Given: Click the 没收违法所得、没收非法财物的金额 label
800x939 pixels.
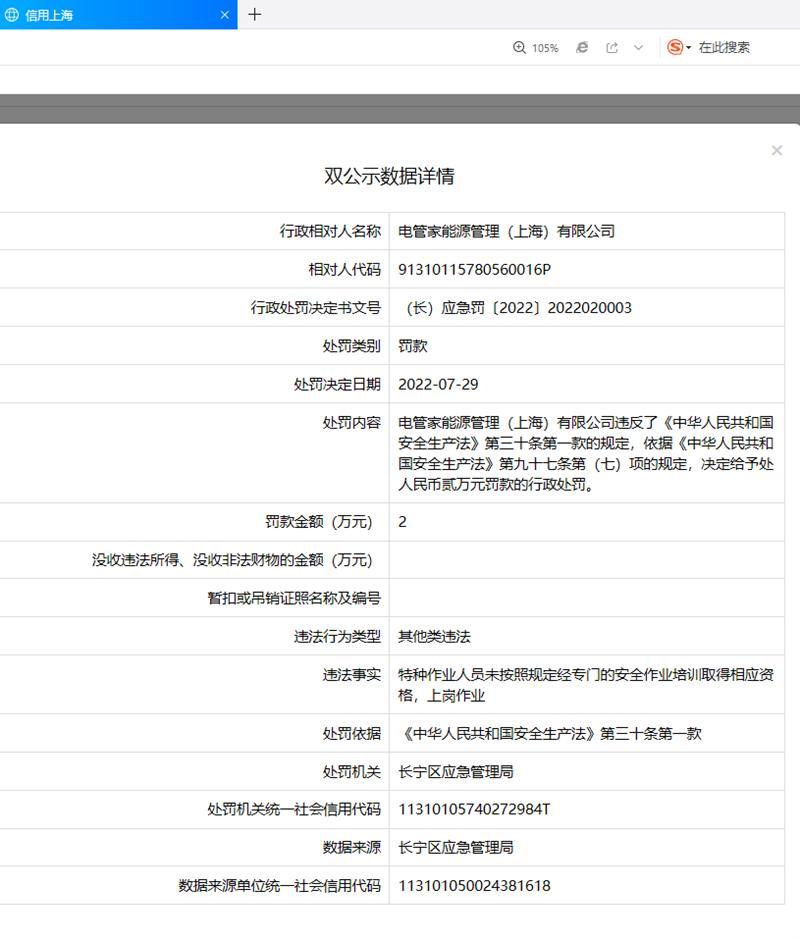Looking at the screenshot, I should [x=232, y=560].
